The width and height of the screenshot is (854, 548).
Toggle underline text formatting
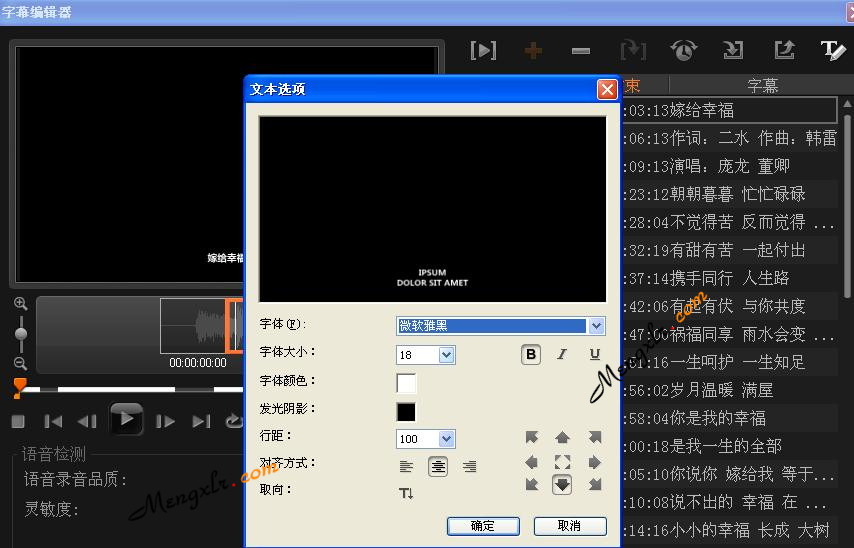pyautogui.click(x=594, y=354)
